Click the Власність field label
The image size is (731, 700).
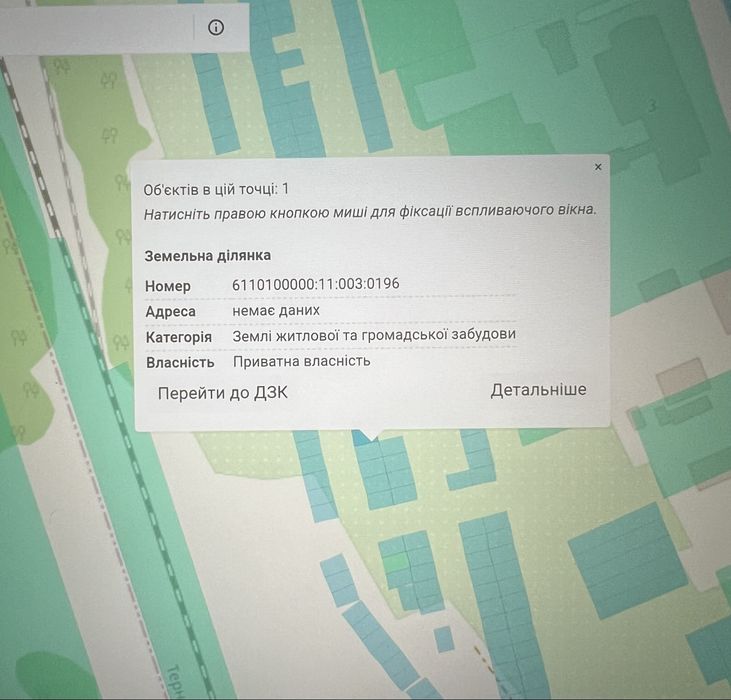[x=180, y=362]
